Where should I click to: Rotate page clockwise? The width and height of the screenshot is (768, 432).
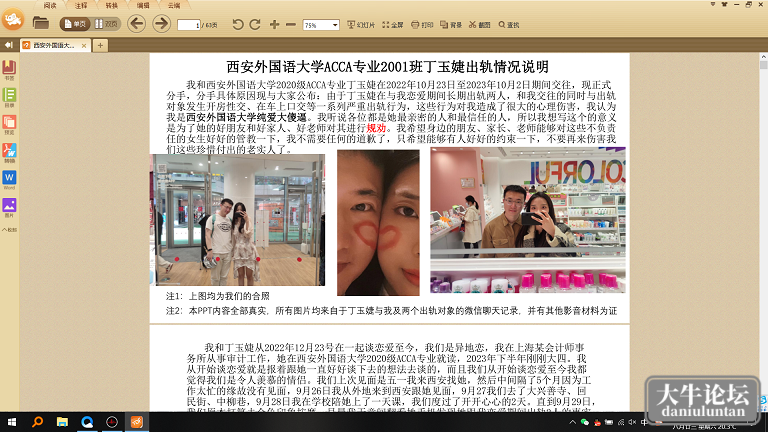tap(255, 24)
